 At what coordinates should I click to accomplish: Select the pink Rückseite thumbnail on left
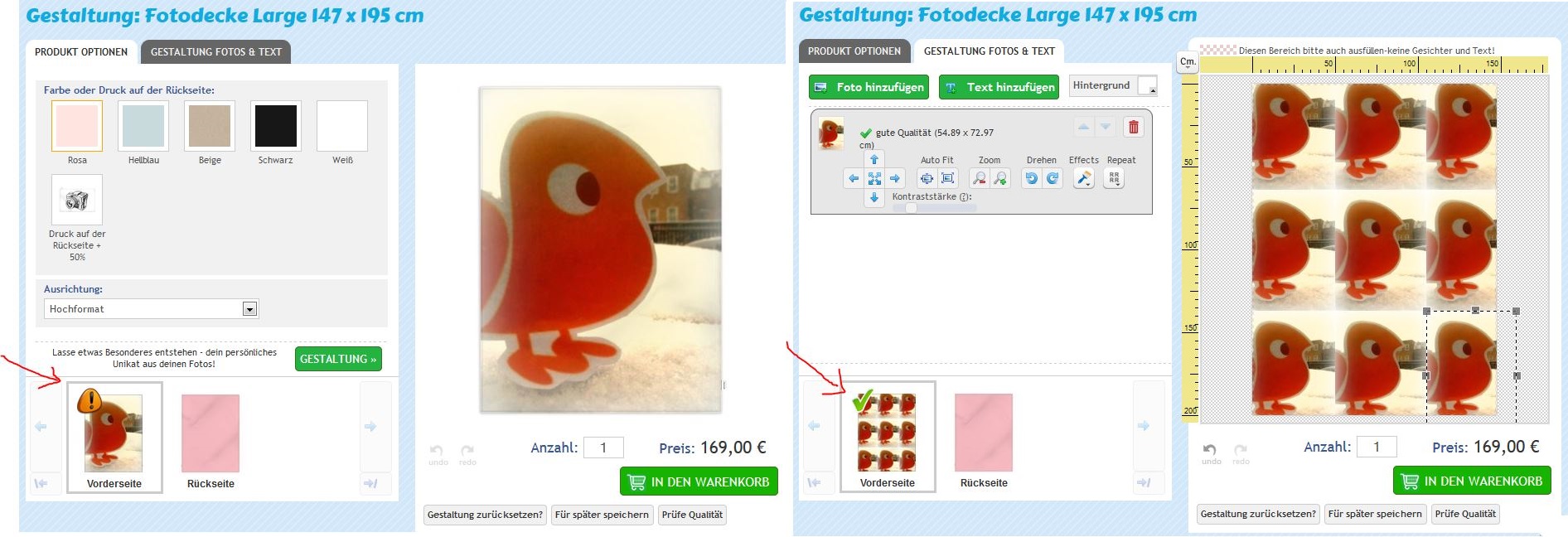point(211,433)
